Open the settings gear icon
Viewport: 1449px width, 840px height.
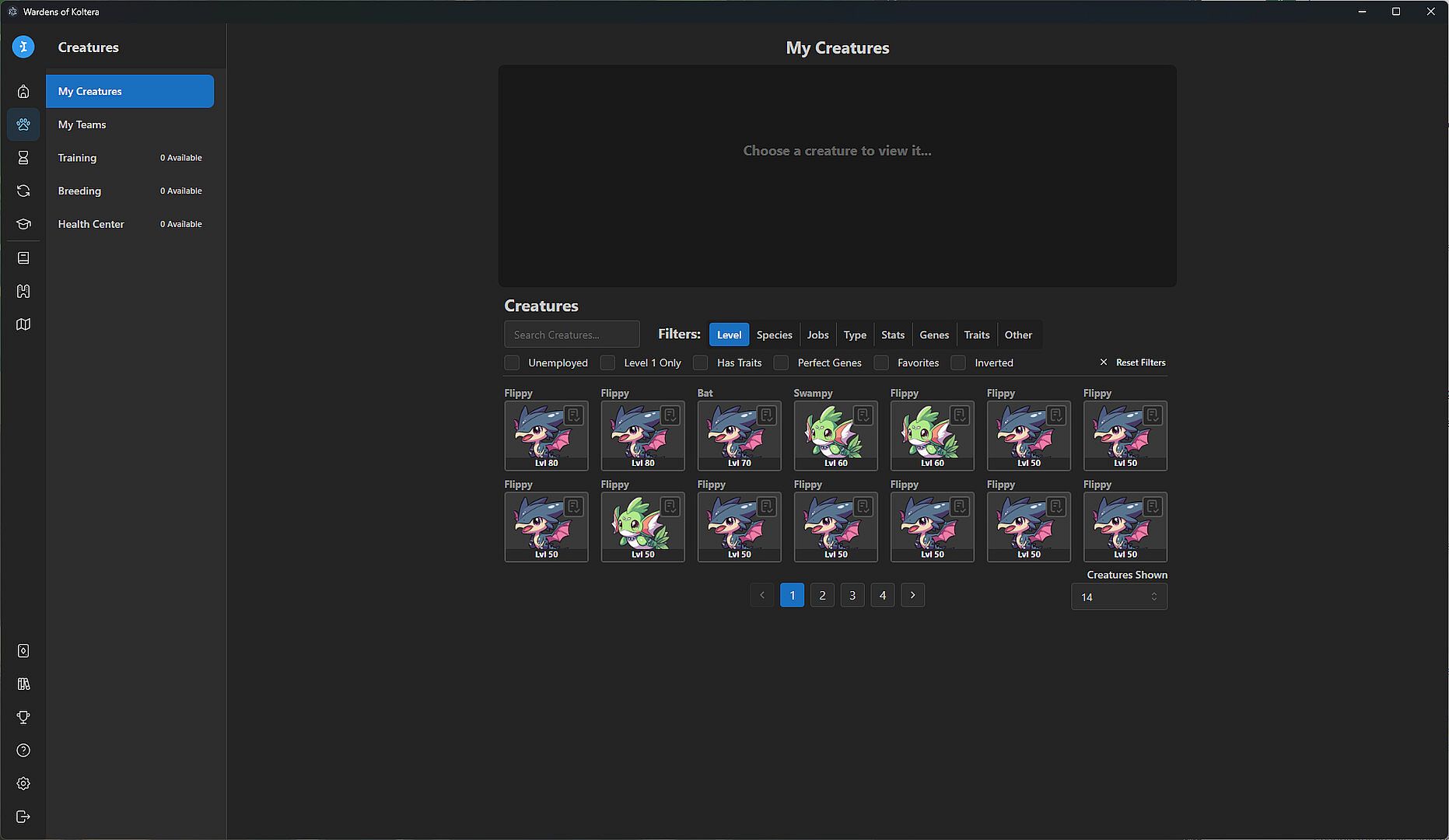[x=23, y=783]
